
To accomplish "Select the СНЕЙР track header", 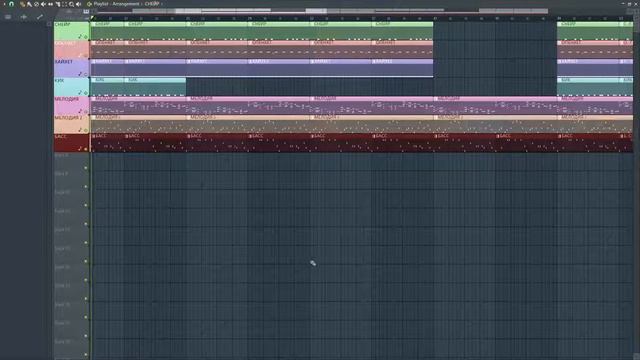I will [71, 31].
